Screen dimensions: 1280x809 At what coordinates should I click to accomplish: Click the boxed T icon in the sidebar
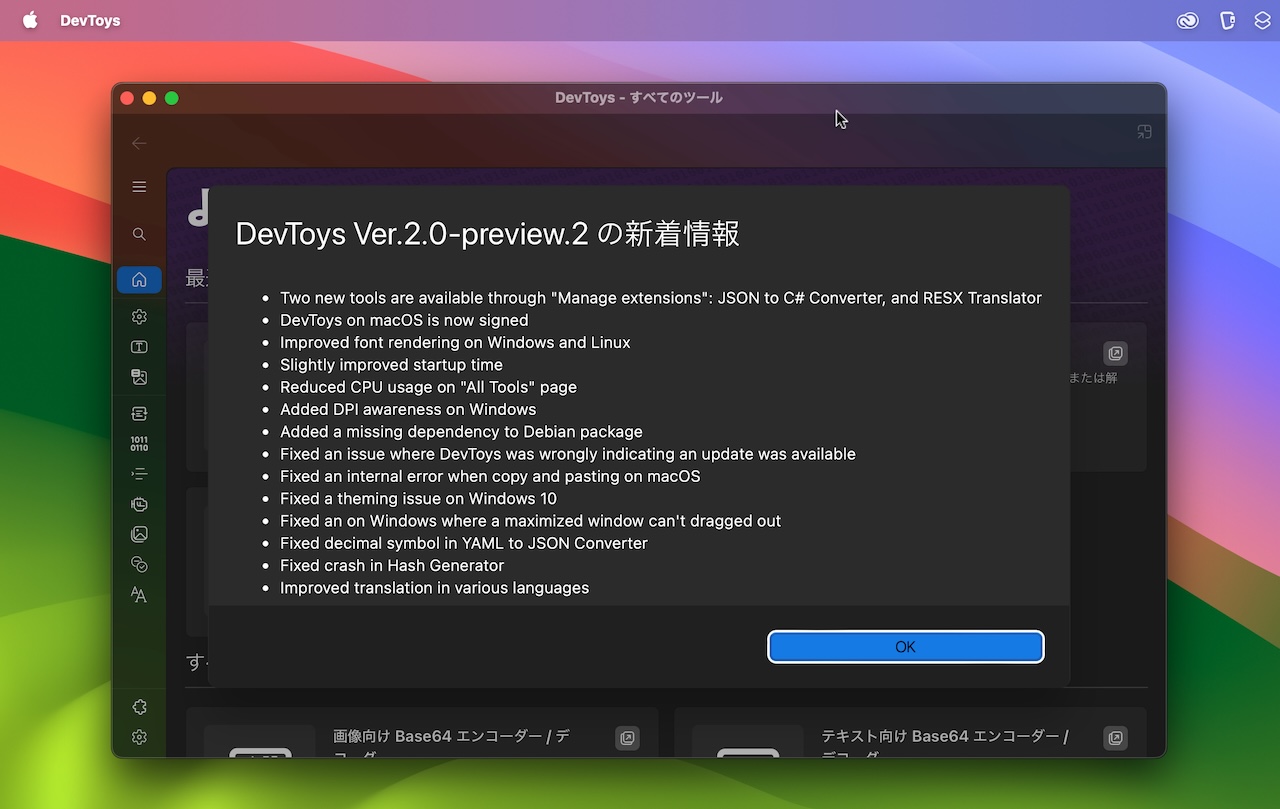tap(139, 347)
